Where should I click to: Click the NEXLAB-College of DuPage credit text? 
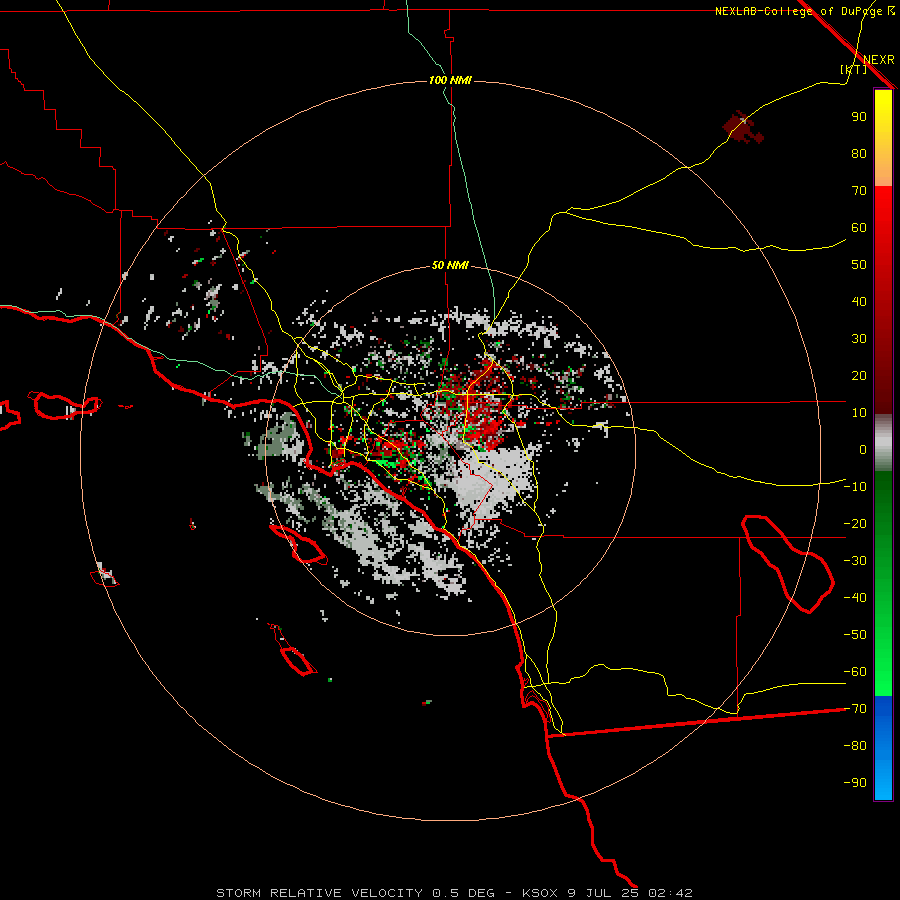coord(800,11)
